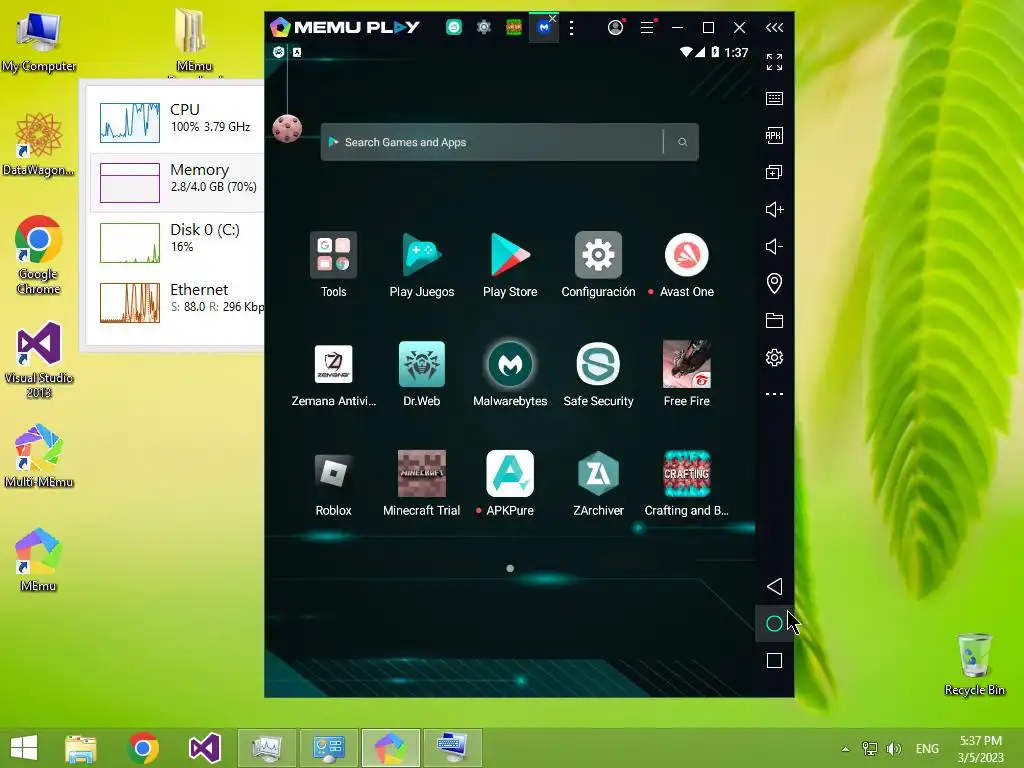
Task: Open My Computer desktop icon
Action: (39, 40)
